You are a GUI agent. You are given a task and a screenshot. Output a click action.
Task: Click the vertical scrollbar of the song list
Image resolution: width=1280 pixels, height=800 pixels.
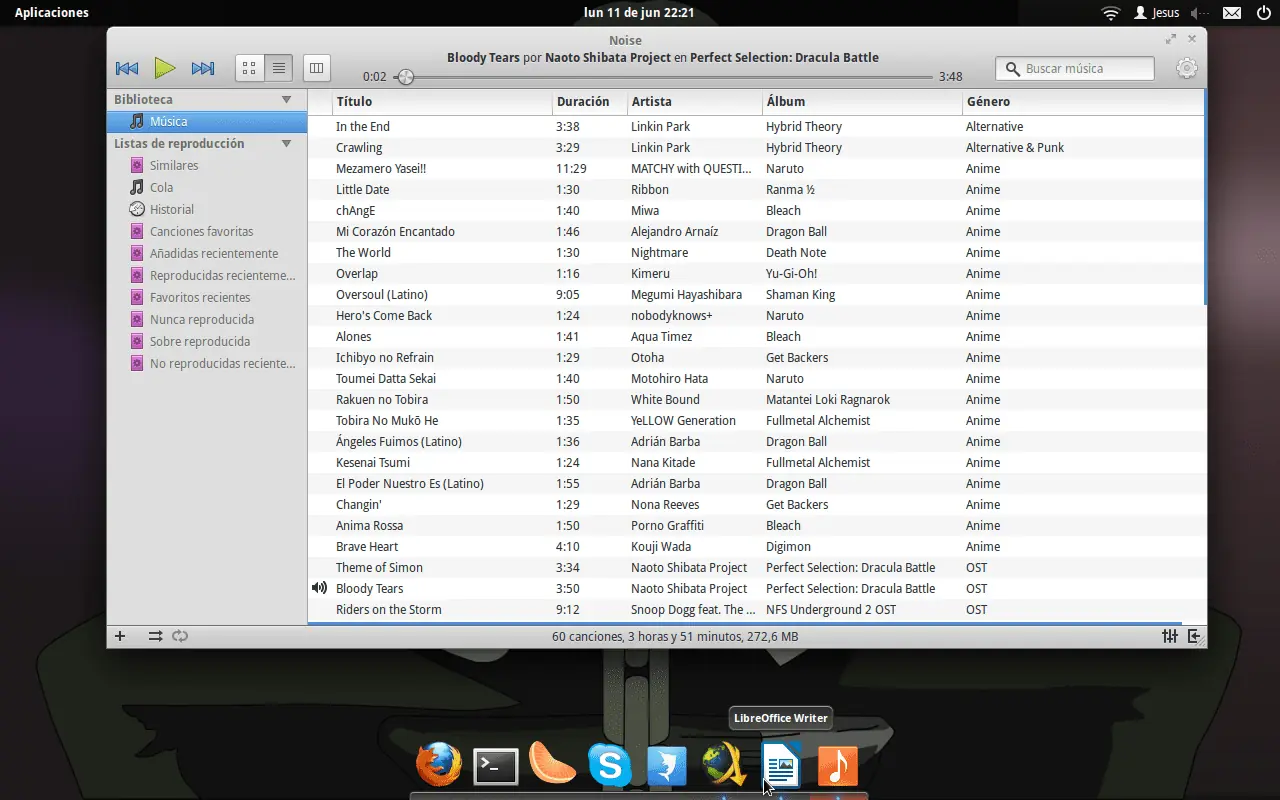(x=1204, y=198)
